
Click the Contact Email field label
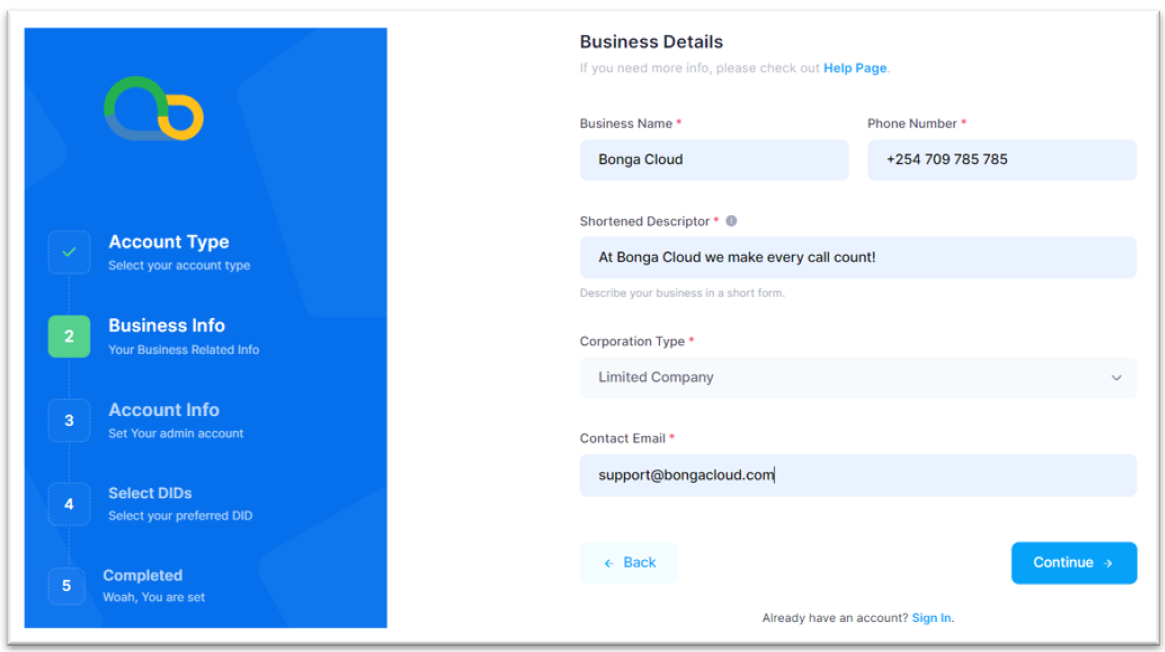[x=622, y=439]
